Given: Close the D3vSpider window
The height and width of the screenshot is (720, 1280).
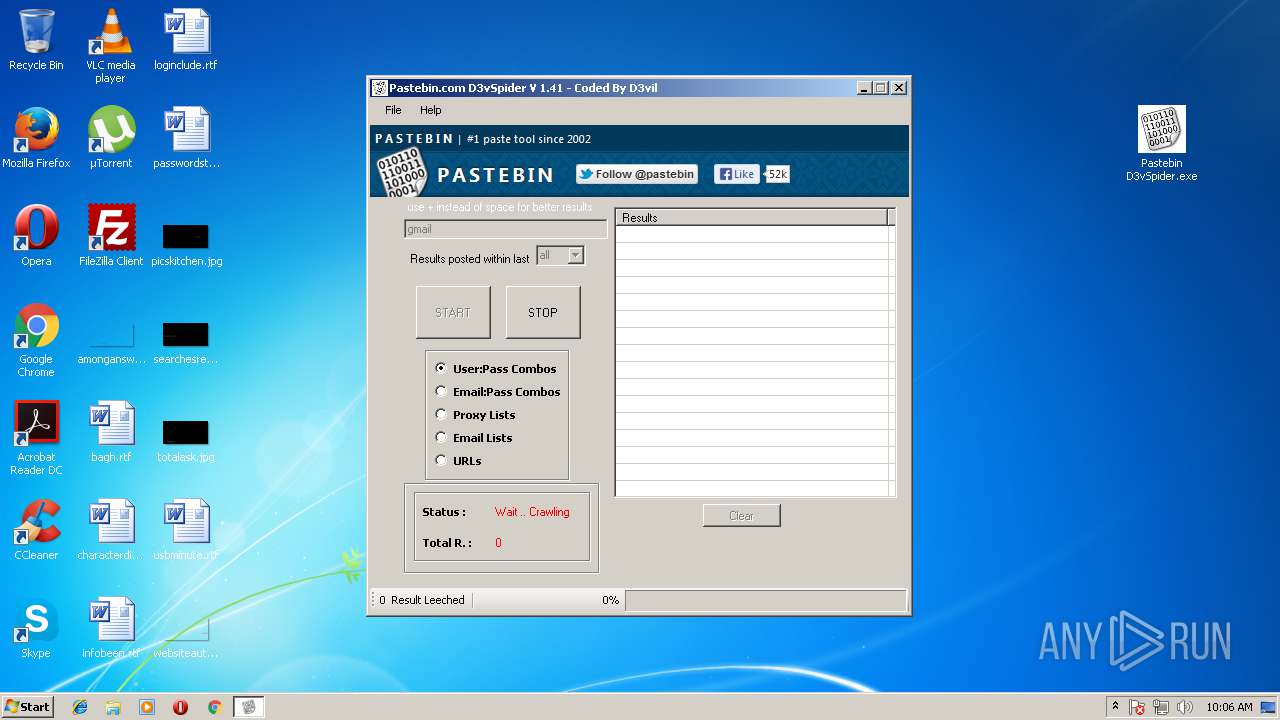Looking at the screenshot, I should click(898, 88).
